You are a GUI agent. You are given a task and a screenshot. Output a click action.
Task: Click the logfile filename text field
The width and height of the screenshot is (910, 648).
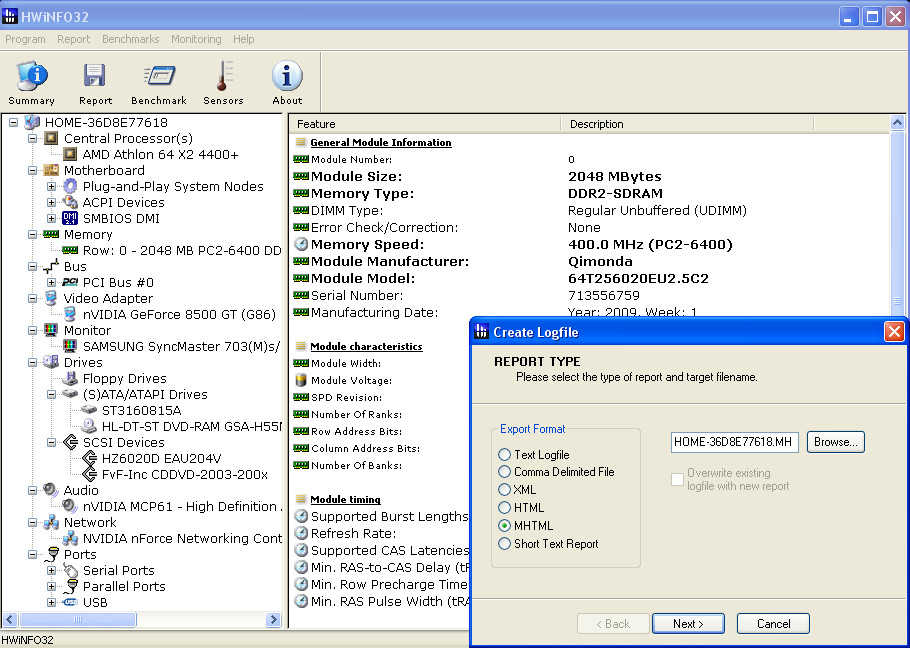click(x=734, y=442)
